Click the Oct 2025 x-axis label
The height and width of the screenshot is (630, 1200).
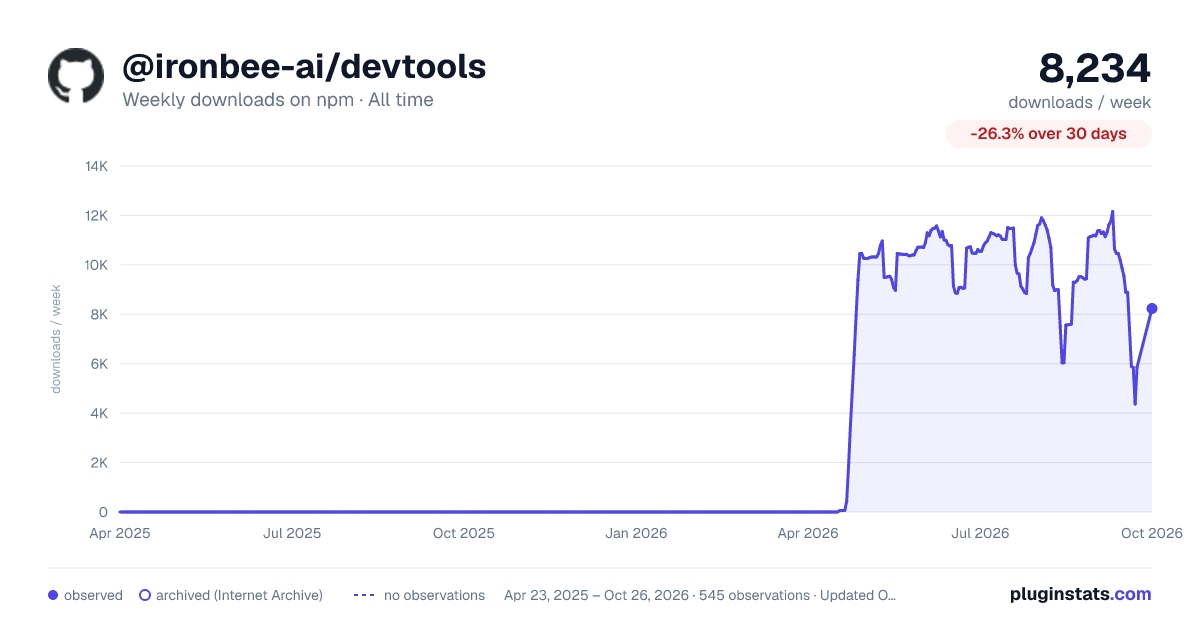[464, 533]
